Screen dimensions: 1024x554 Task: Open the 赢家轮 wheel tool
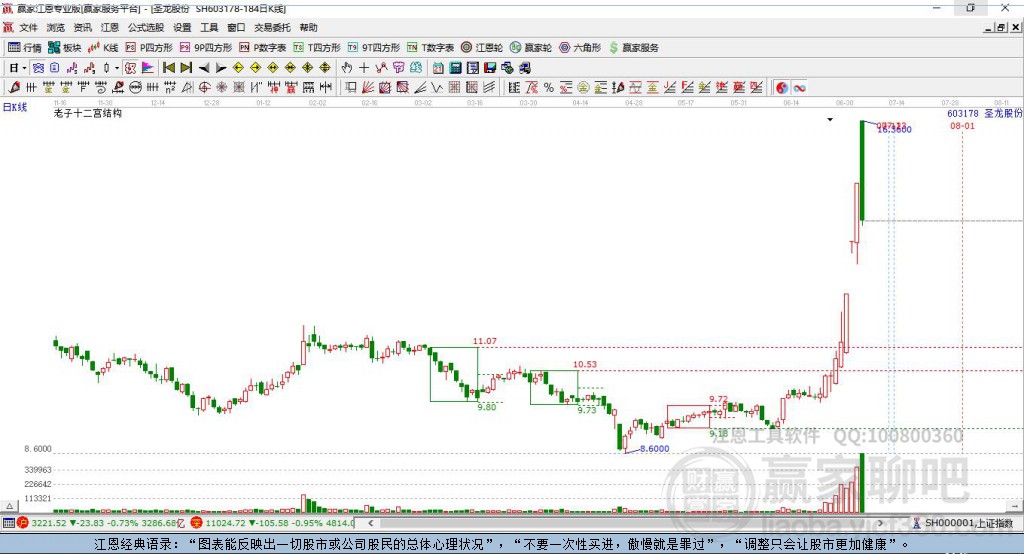tap(531, 48)
